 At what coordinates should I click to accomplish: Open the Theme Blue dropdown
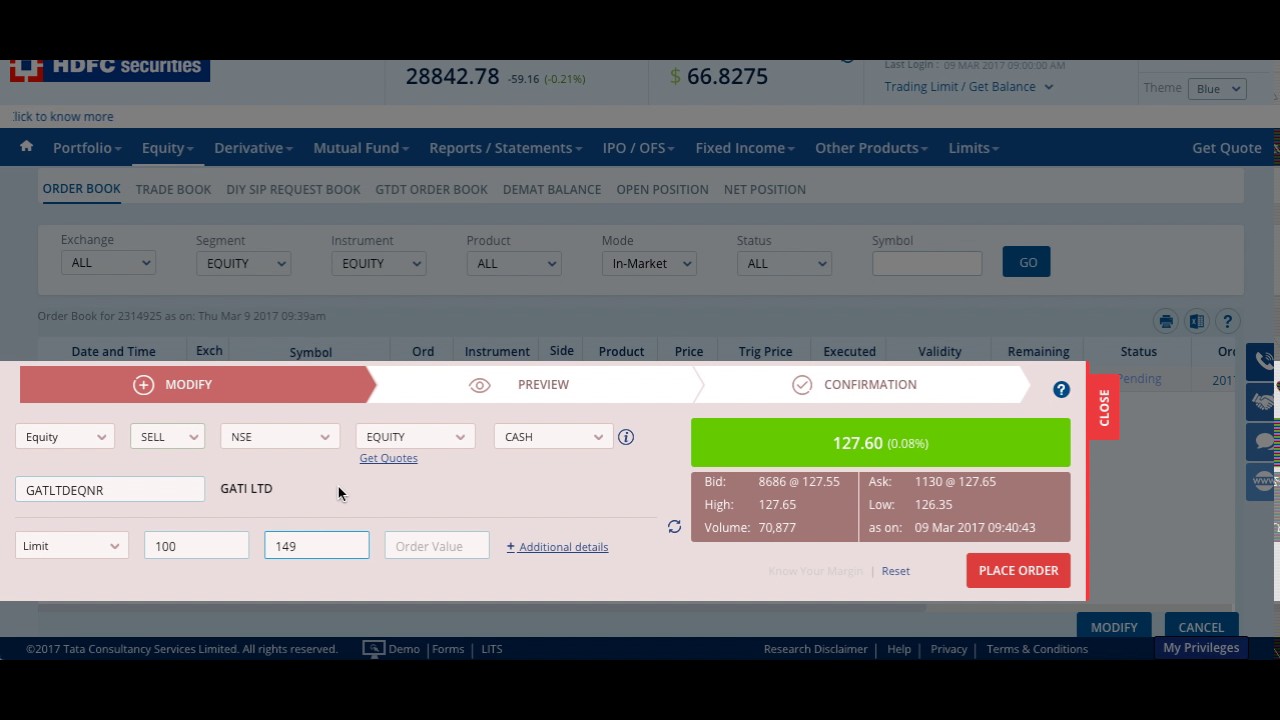[1217, 88]
